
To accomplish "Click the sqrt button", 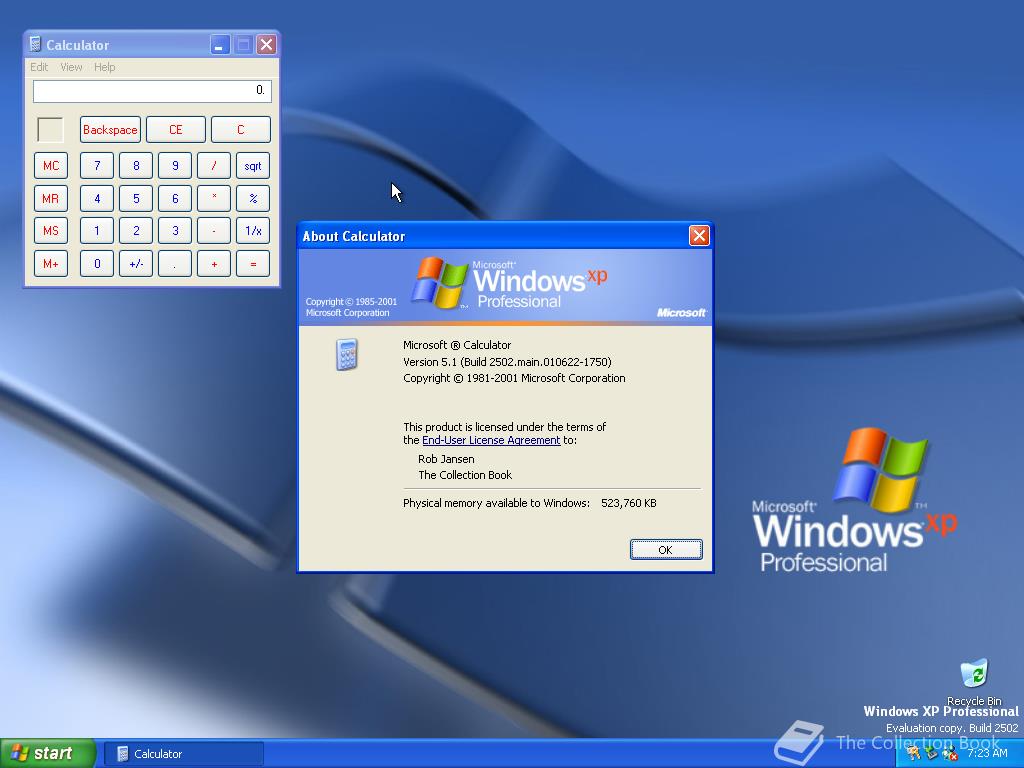I will (253, 166).
